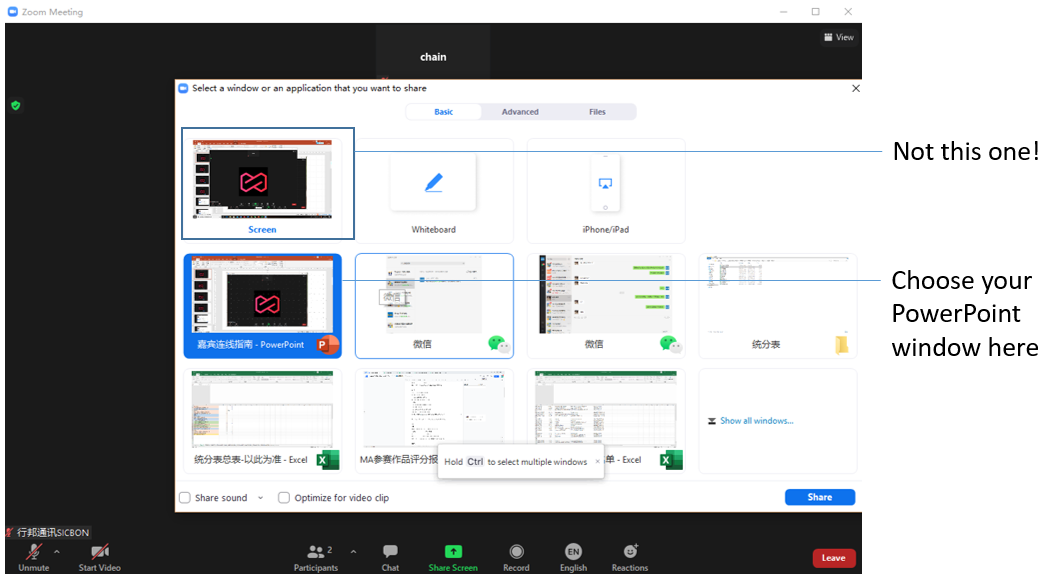Screen dimensions: 1062x575
Task: Click the green Share Screen icon
Action: click(x=453, y=552)
